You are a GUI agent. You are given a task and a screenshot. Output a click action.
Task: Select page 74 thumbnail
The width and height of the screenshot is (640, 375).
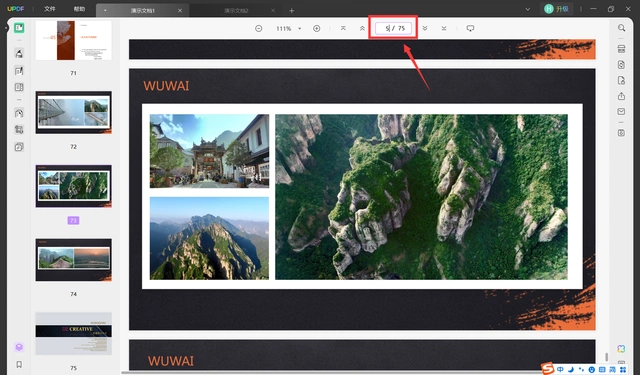pyautogui.click(x=73, y=260)
